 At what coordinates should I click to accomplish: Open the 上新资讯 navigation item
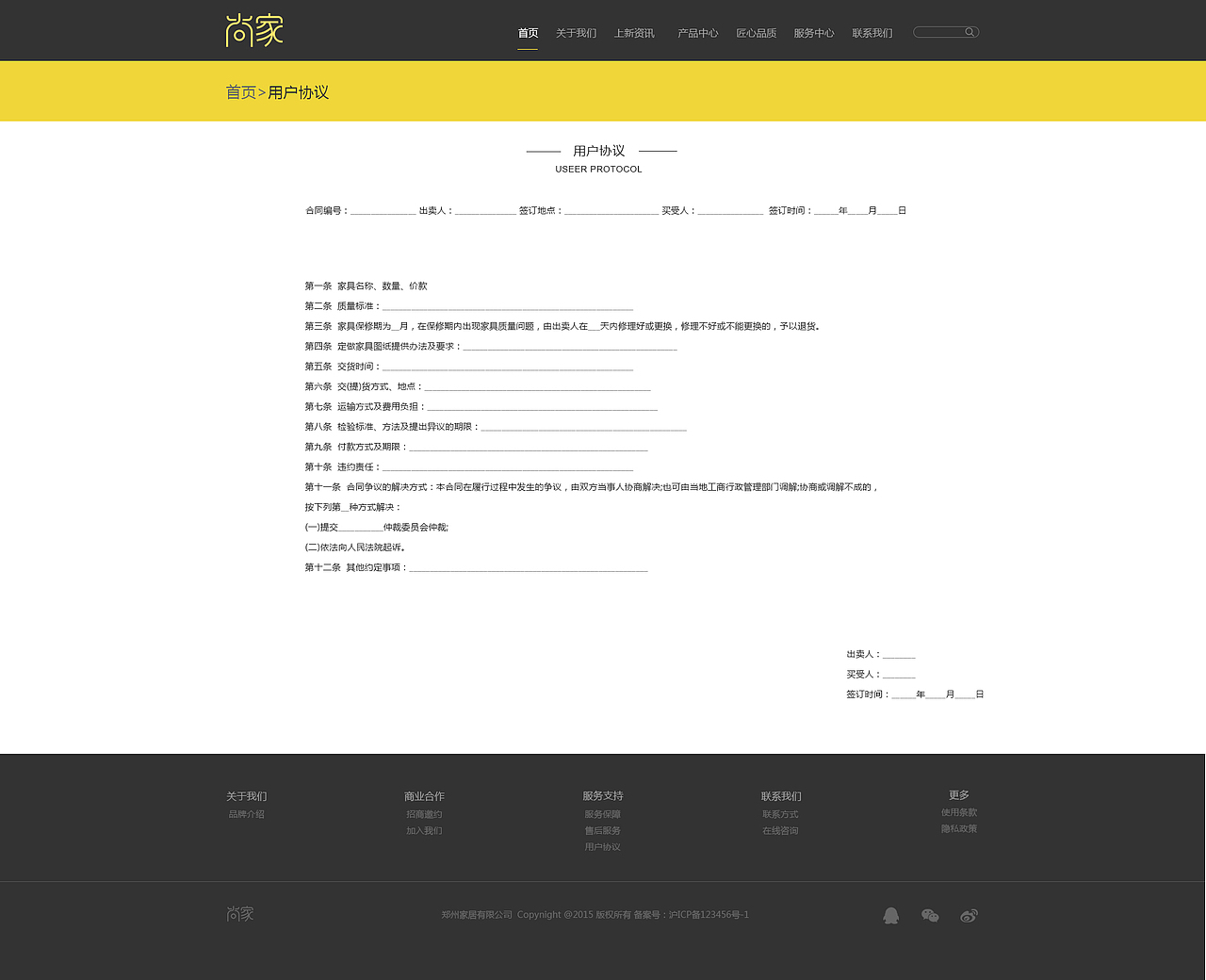click(634, 33)
